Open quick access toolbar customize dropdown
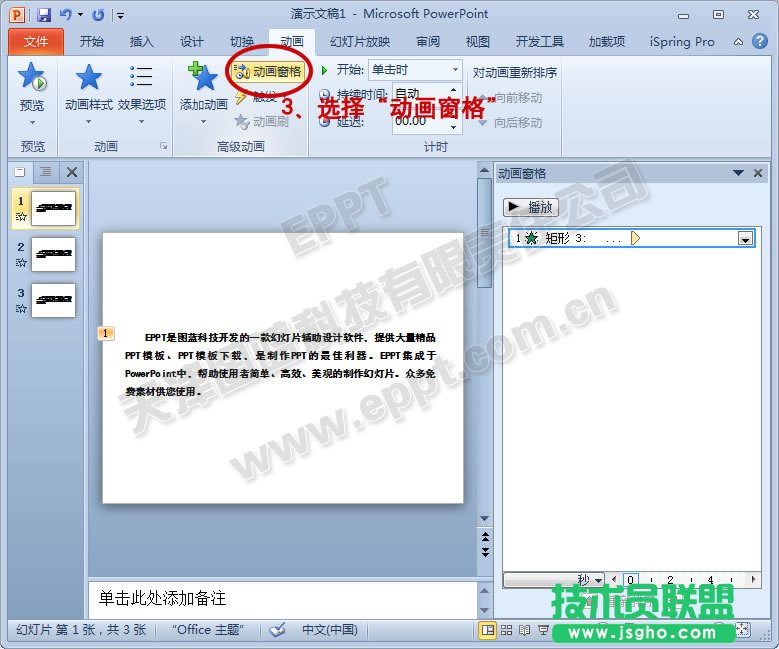The height and width of the screenshot is (649, 779). point(121,16)
